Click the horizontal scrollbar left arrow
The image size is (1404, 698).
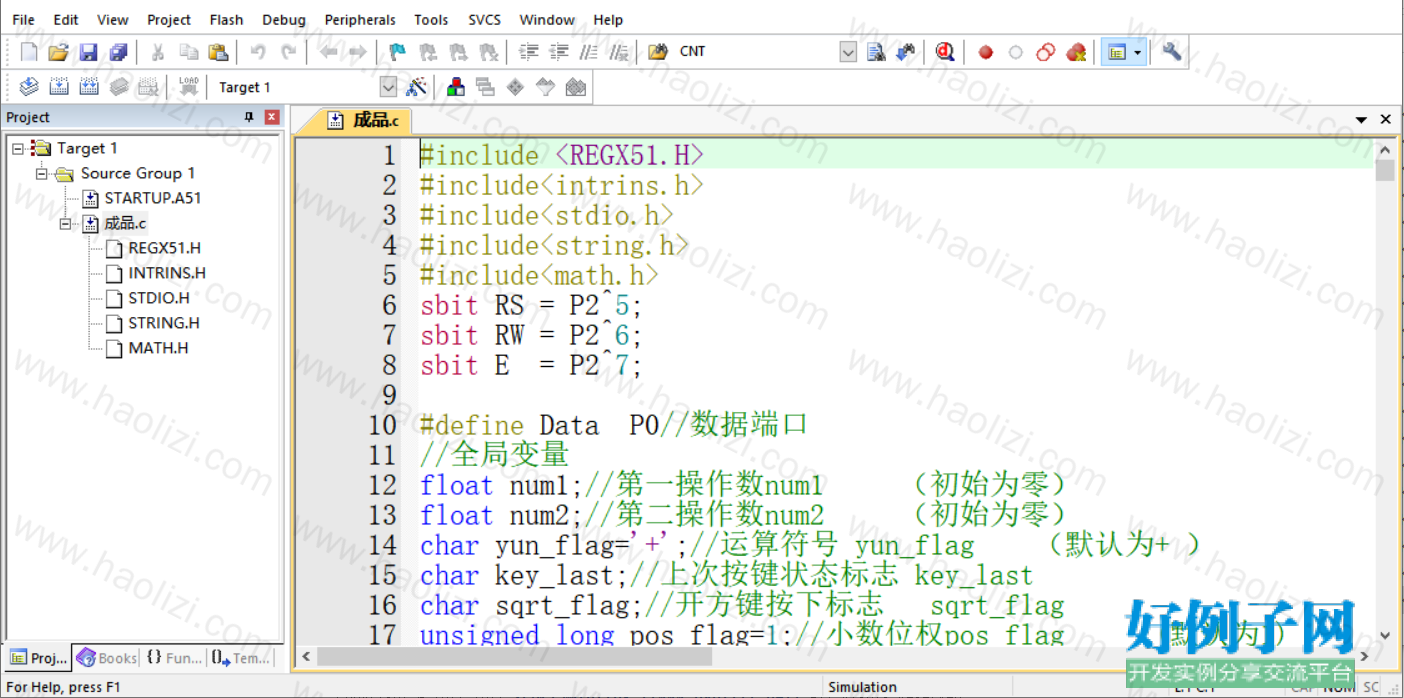[306, 657]
